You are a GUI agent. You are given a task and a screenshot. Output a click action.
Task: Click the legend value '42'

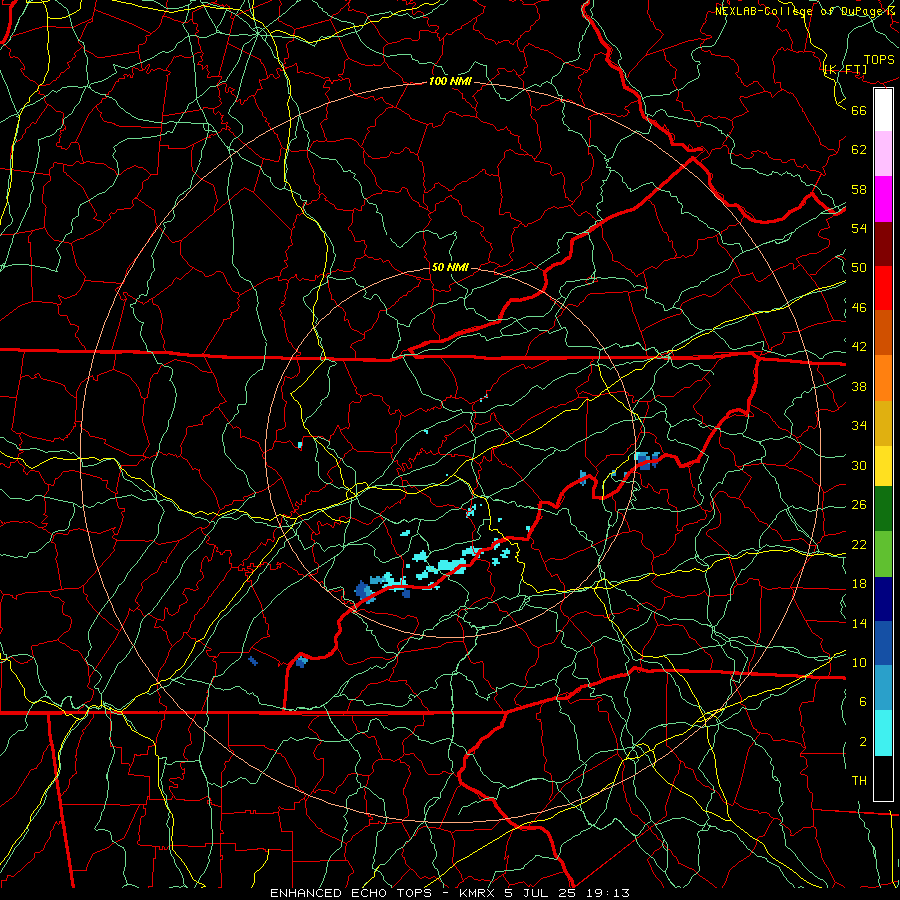[859, 347]
